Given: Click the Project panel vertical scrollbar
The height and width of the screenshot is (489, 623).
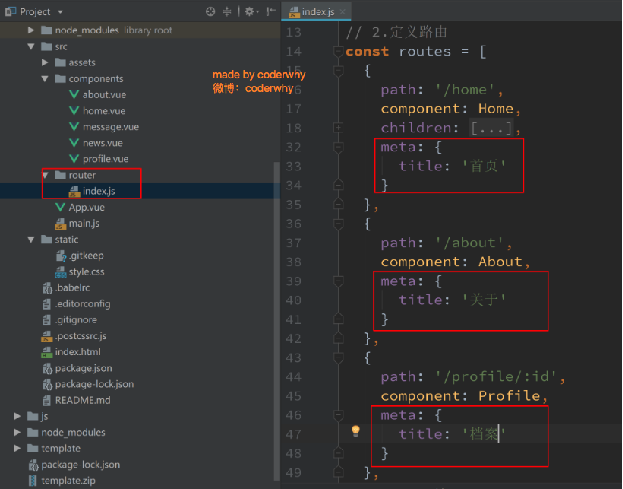Looking at the screenshot, I should (x=277, y=321).
